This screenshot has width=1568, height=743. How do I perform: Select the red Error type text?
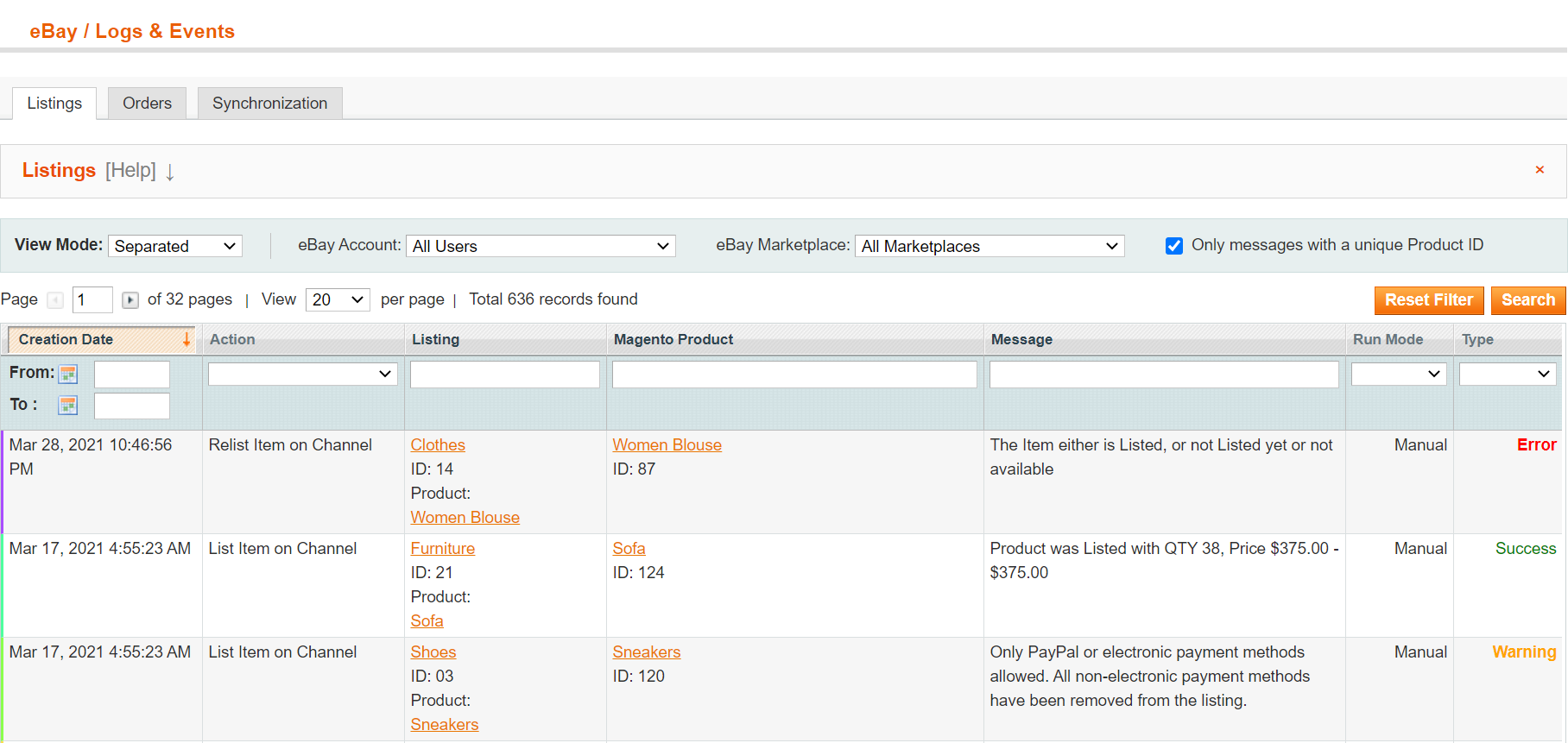[1537, 445]
